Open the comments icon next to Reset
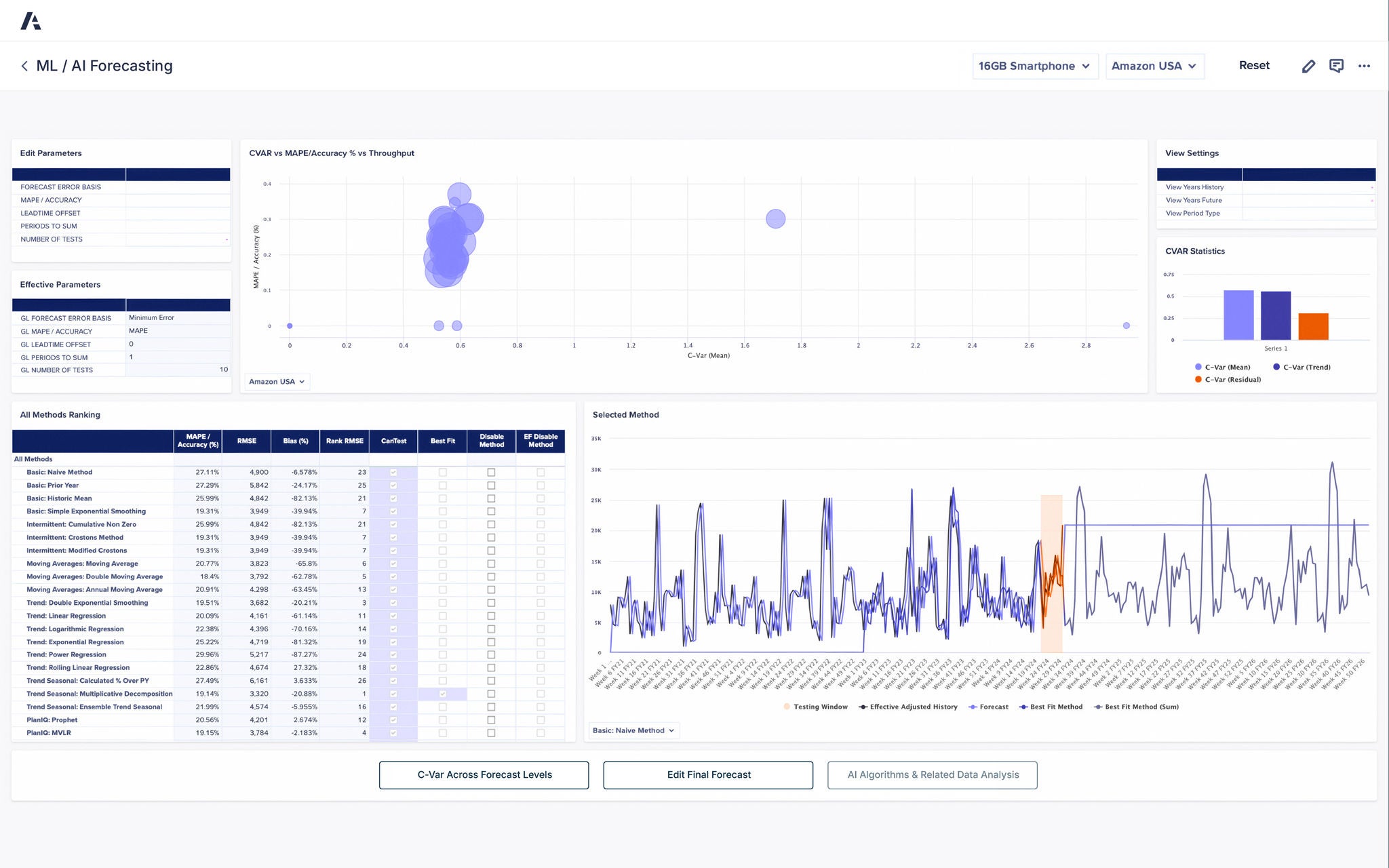 tap(1336, 66)
